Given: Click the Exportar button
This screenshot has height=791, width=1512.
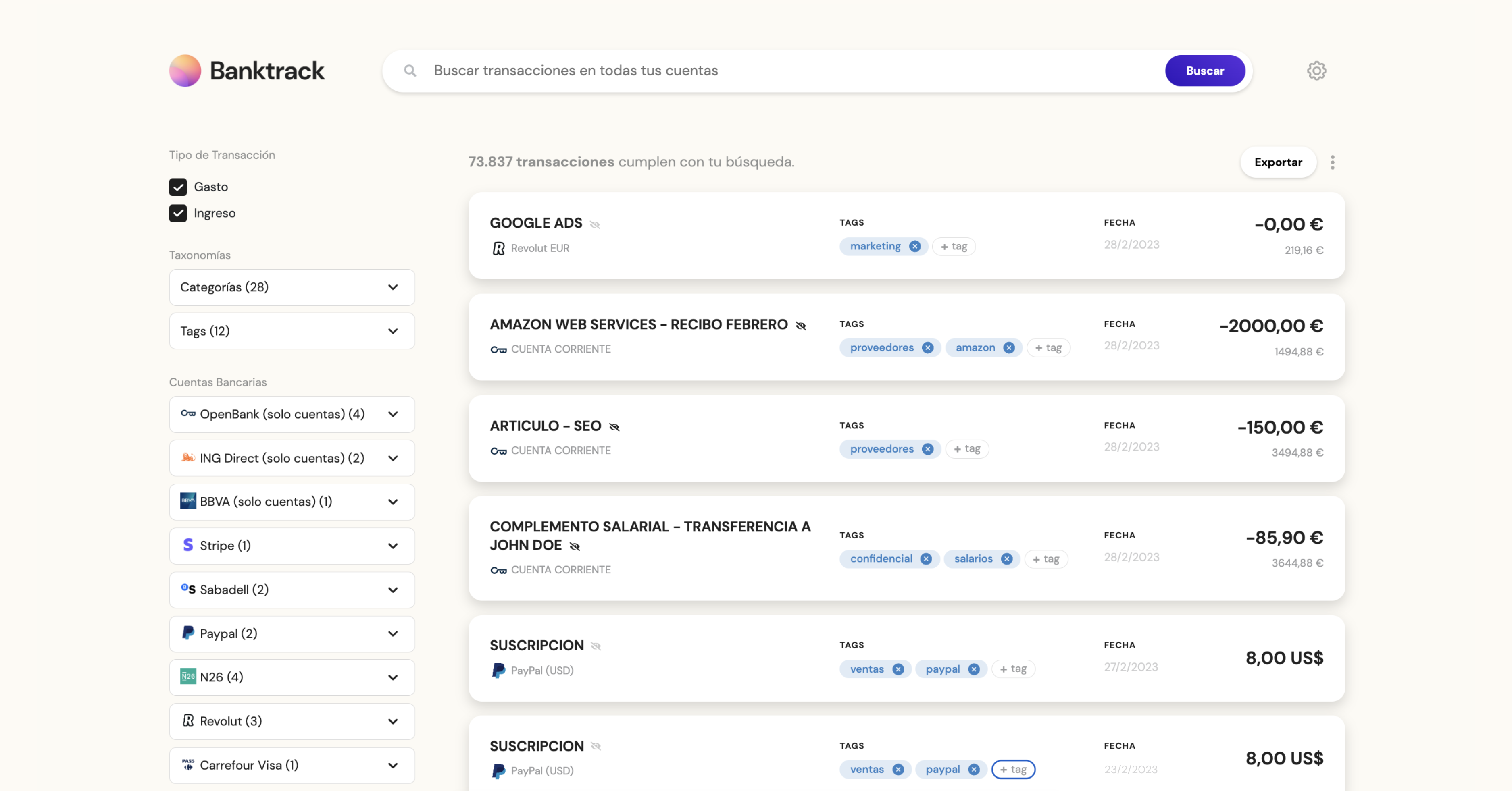Looking at the screenshot, I should (x=1278, y=162).
